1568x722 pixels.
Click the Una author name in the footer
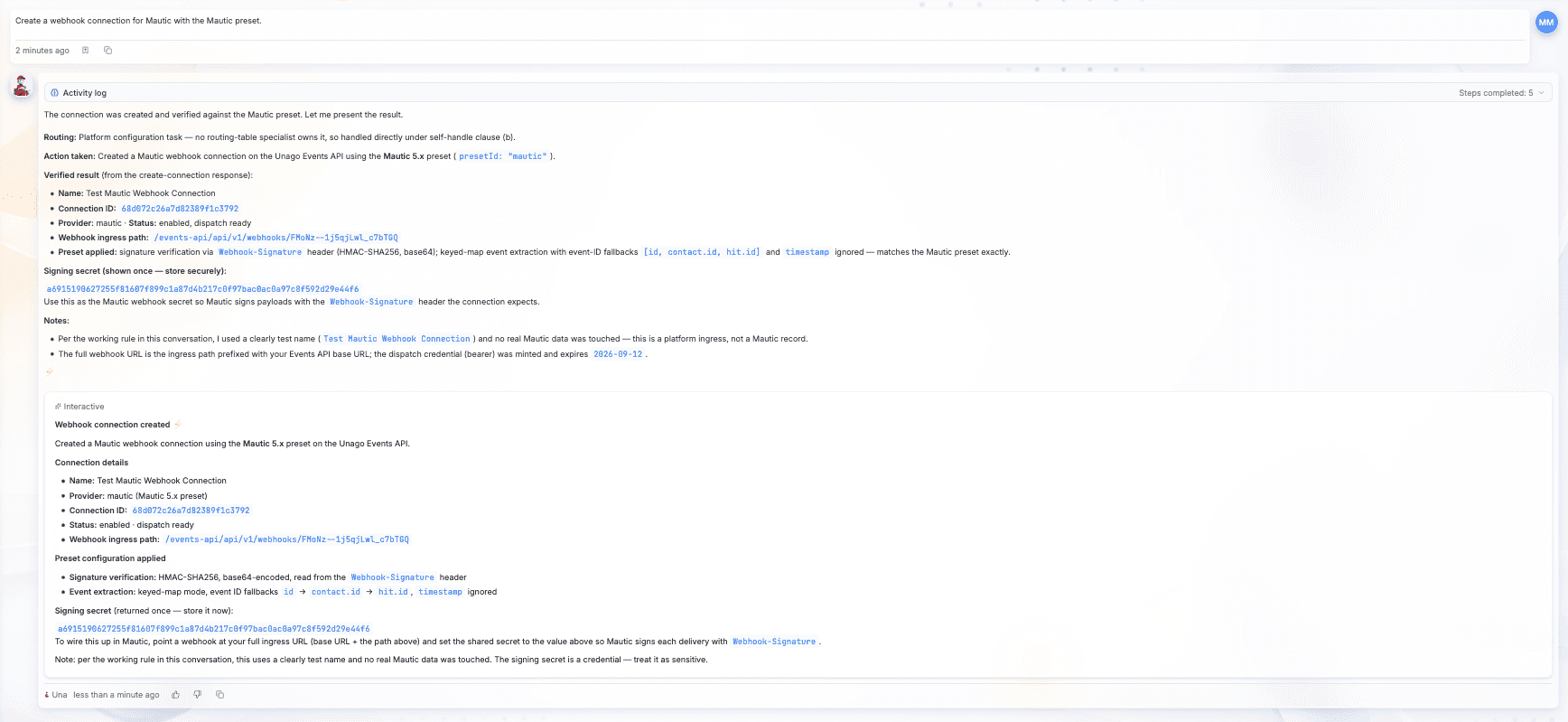(60, 695)
